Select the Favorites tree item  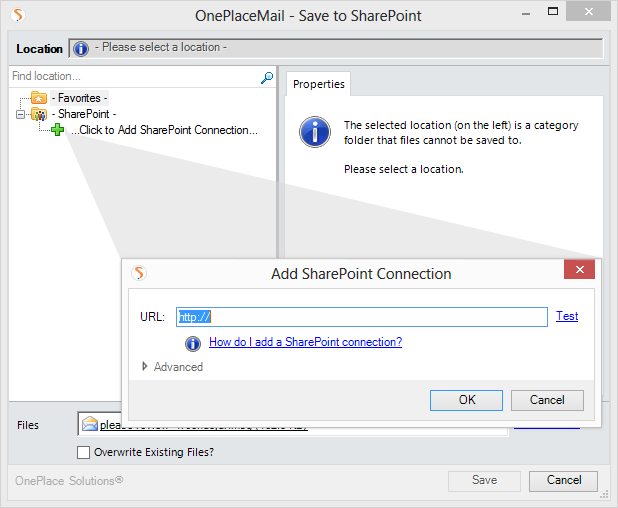(x=79, y=98)
